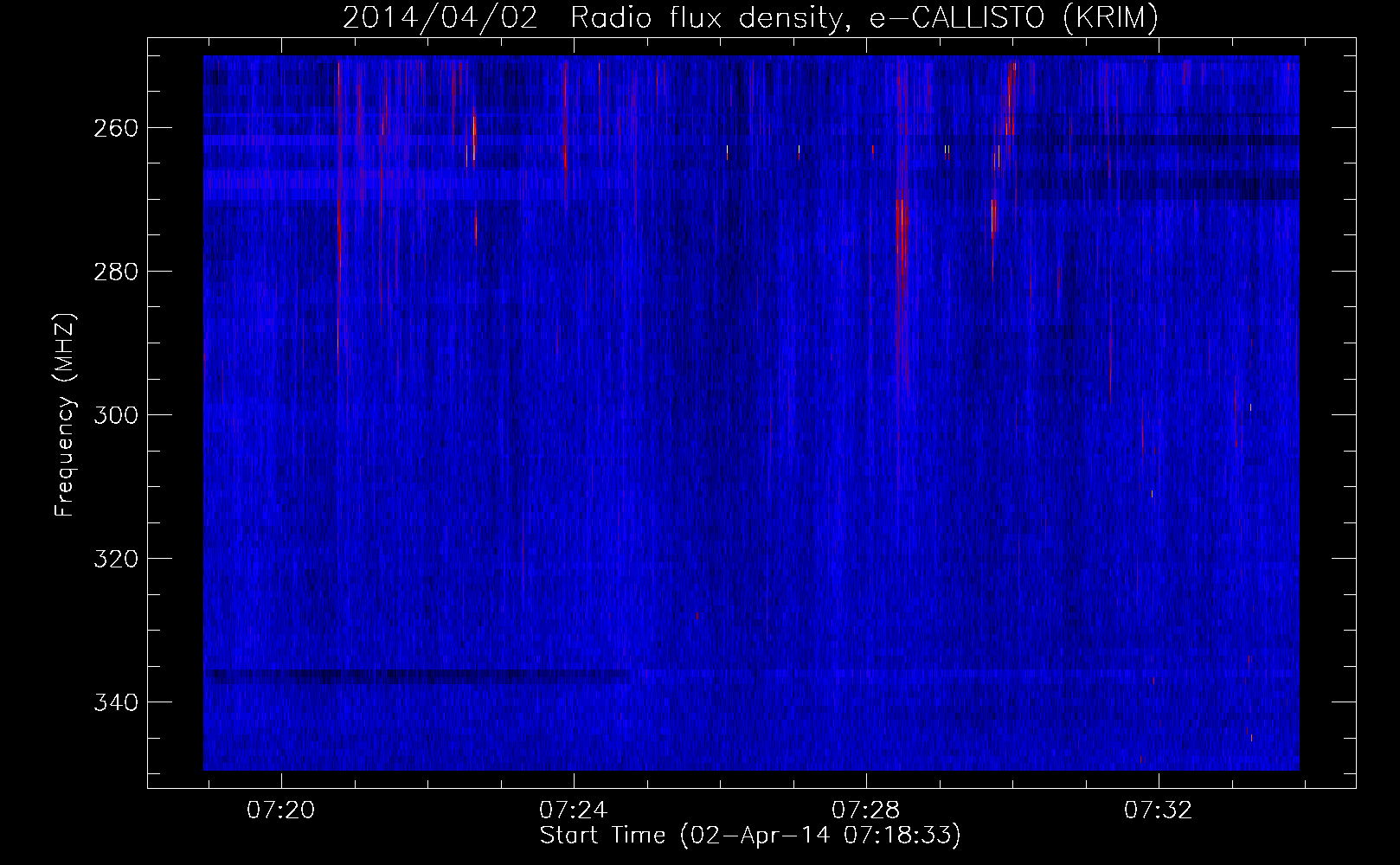Click the 280 frequency tick label
The image size is (1400, 865).
pos(115,272)
